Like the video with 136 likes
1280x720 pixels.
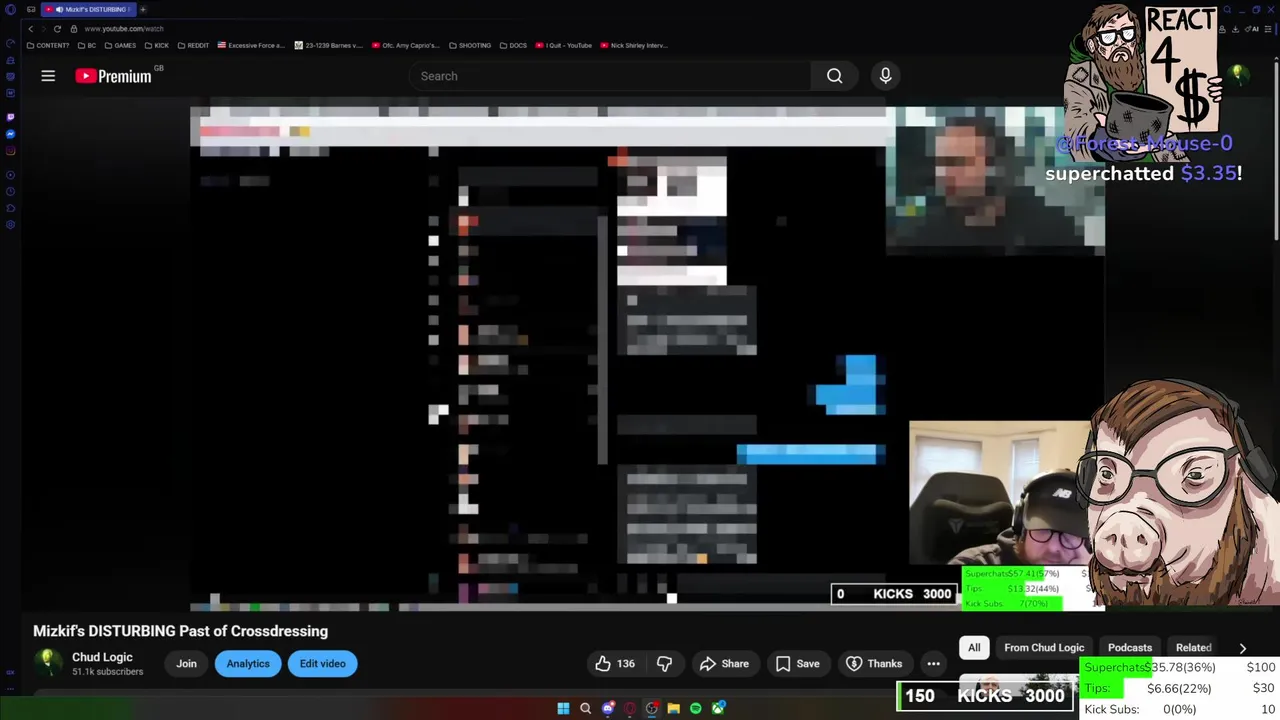pyautogui.click(x=615, y=664)
